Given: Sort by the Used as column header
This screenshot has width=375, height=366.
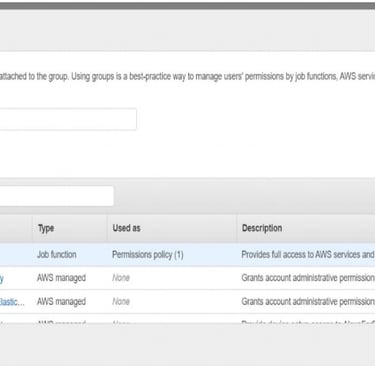Looking at the screenshot, I should coord(126,228).
